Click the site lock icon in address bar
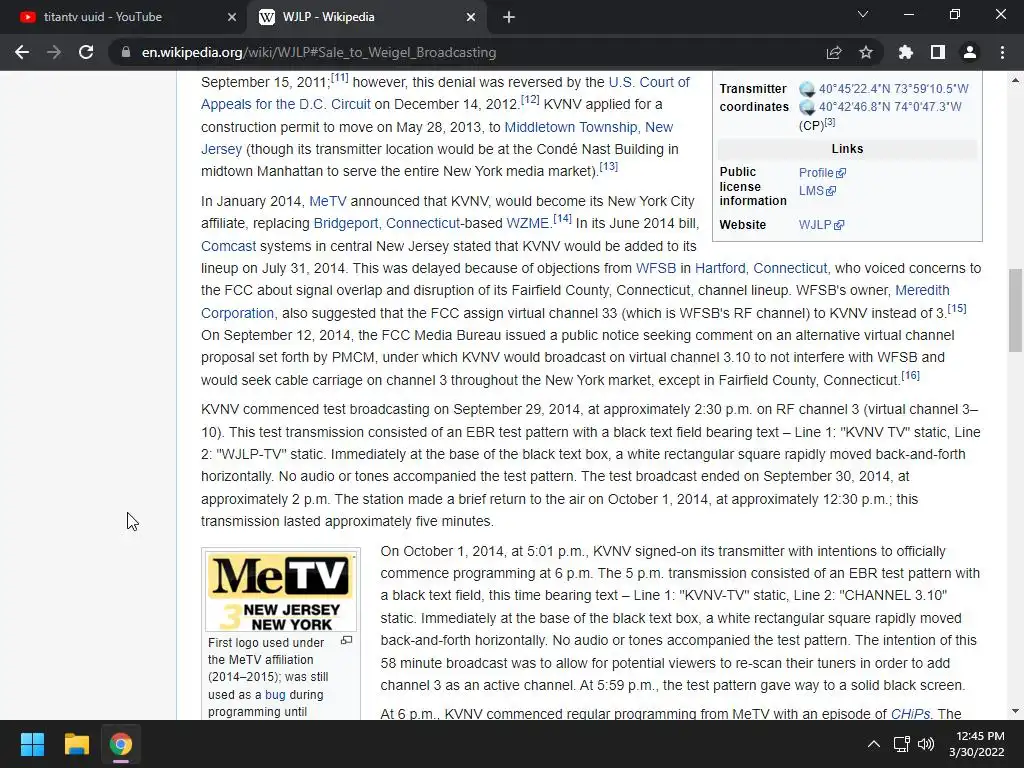 click(126, 52)
